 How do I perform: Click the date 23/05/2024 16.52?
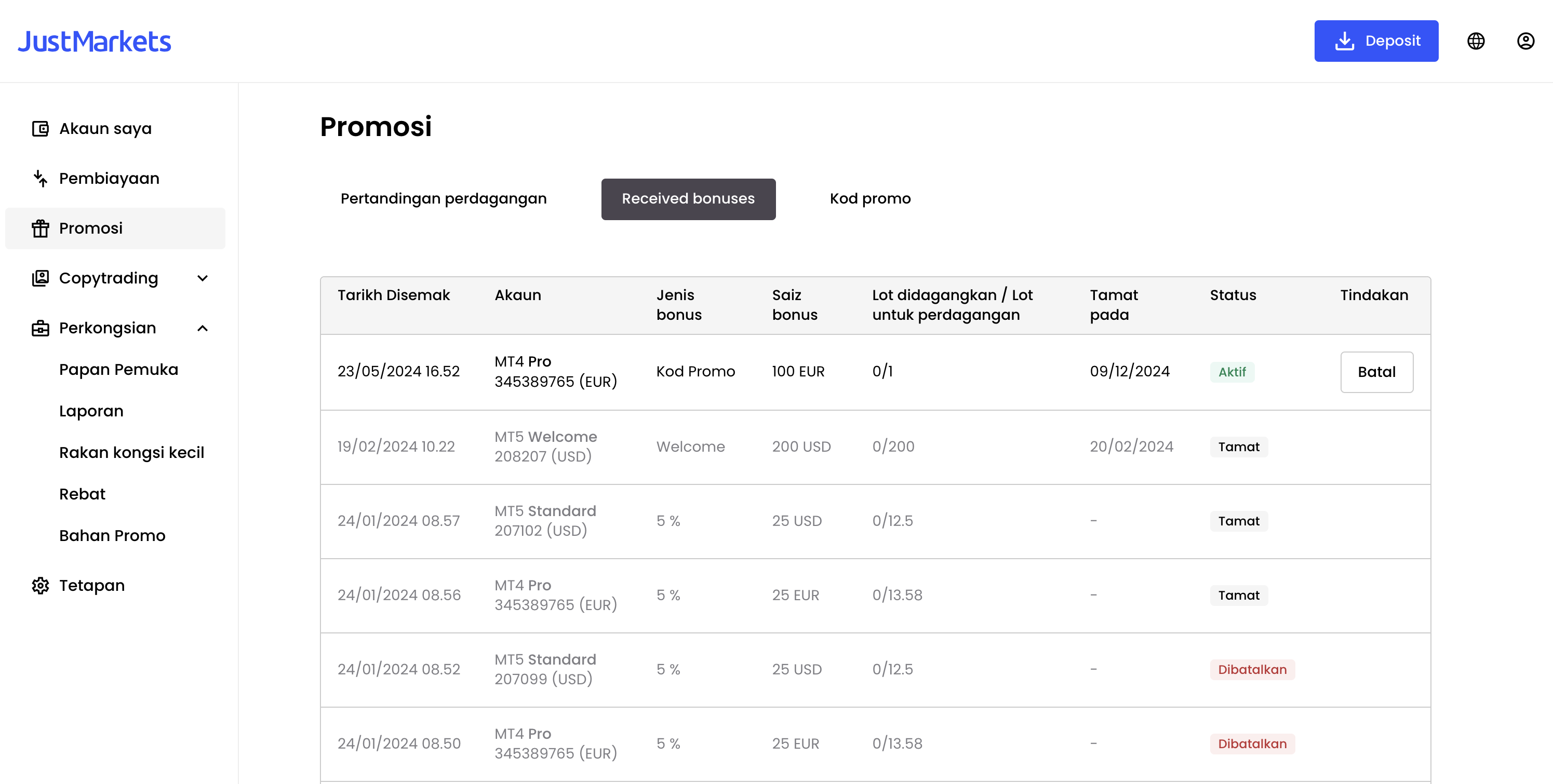[x=398, y=372]
